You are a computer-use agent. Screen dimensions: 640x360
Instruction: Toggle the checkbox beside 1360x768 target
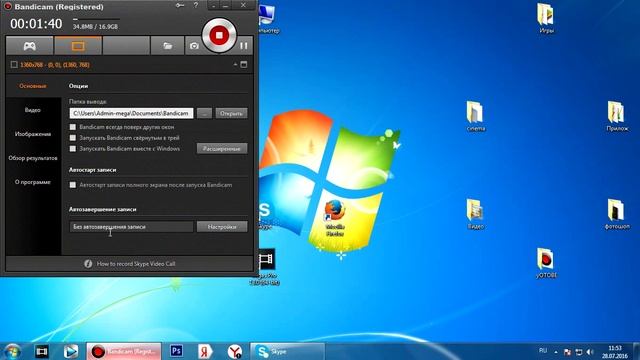[x=14, y=64]
